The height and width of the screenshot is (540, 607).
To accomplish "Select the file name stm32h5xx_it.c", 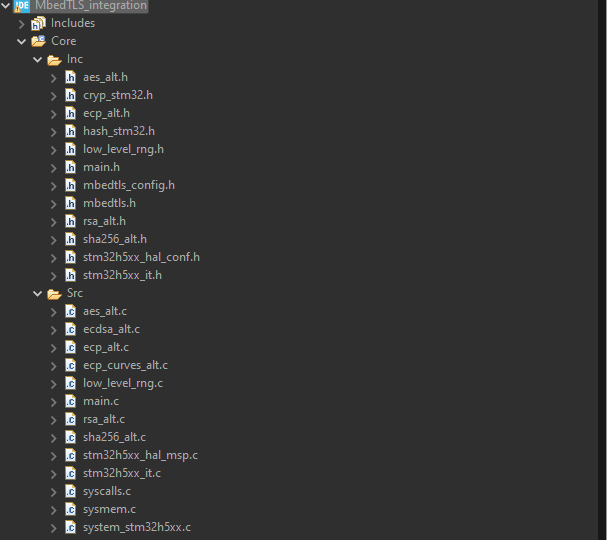I will click(x=122, y=473).
